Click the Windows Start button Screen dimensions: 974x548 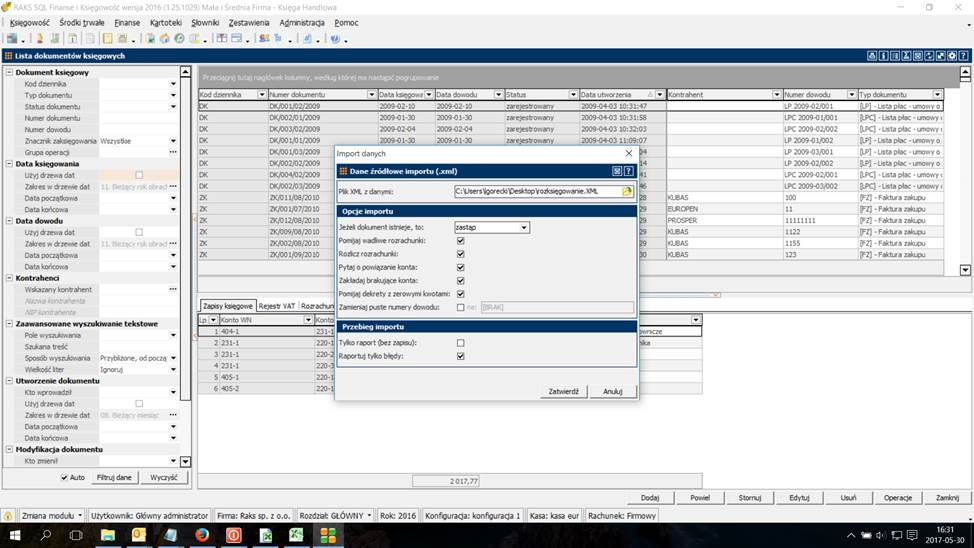16,536
